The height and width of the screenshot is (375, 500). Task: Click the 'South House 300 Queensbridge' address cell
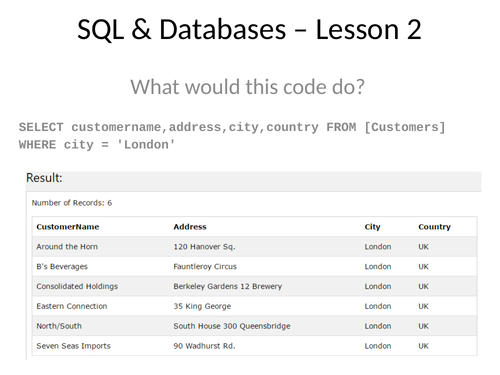[x=232, y=326]
